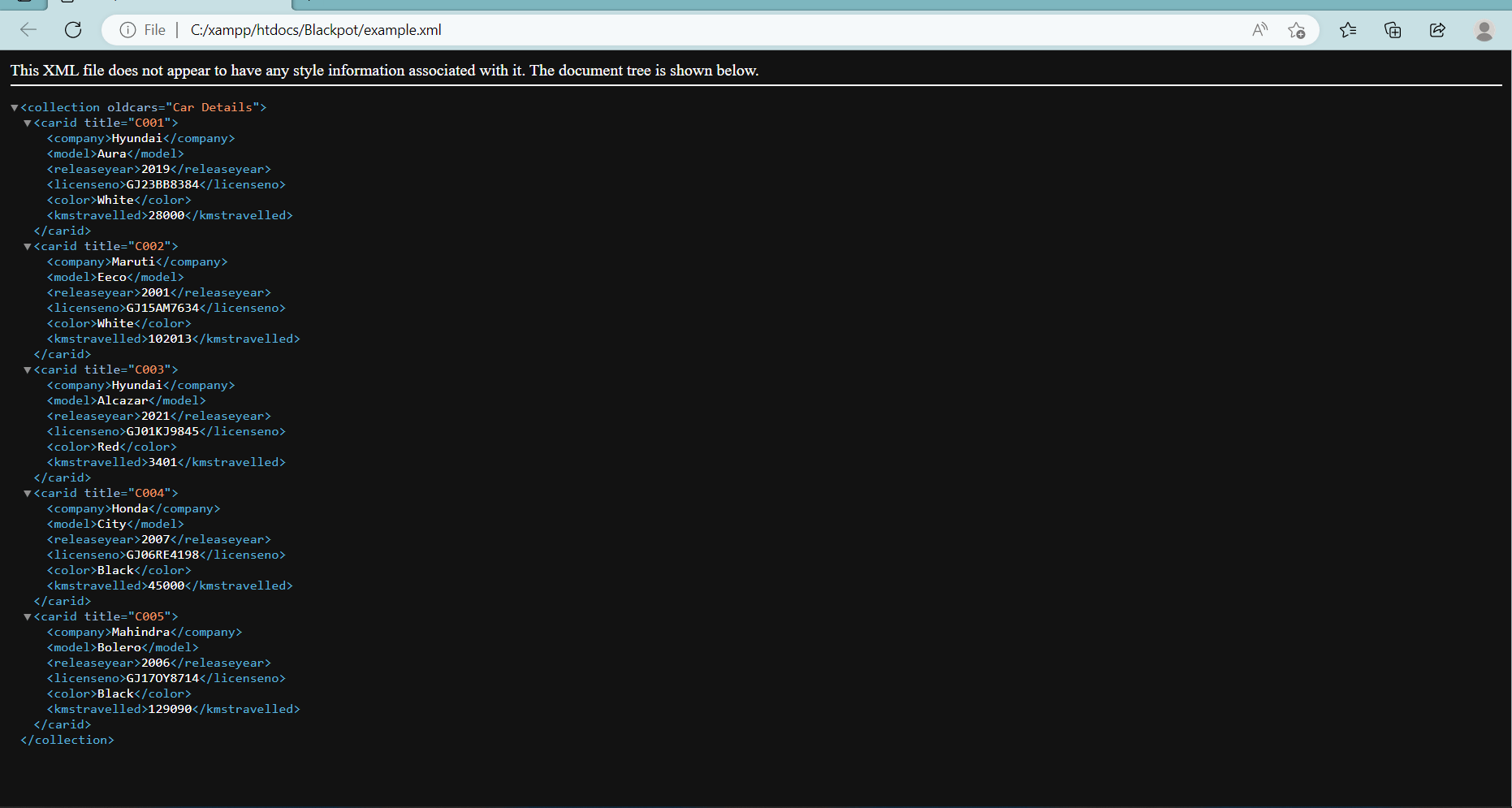Screen dimensions: 1512x808
Task: Click license number 'GJ23BB8384'
Action: (x=162, y=184)
